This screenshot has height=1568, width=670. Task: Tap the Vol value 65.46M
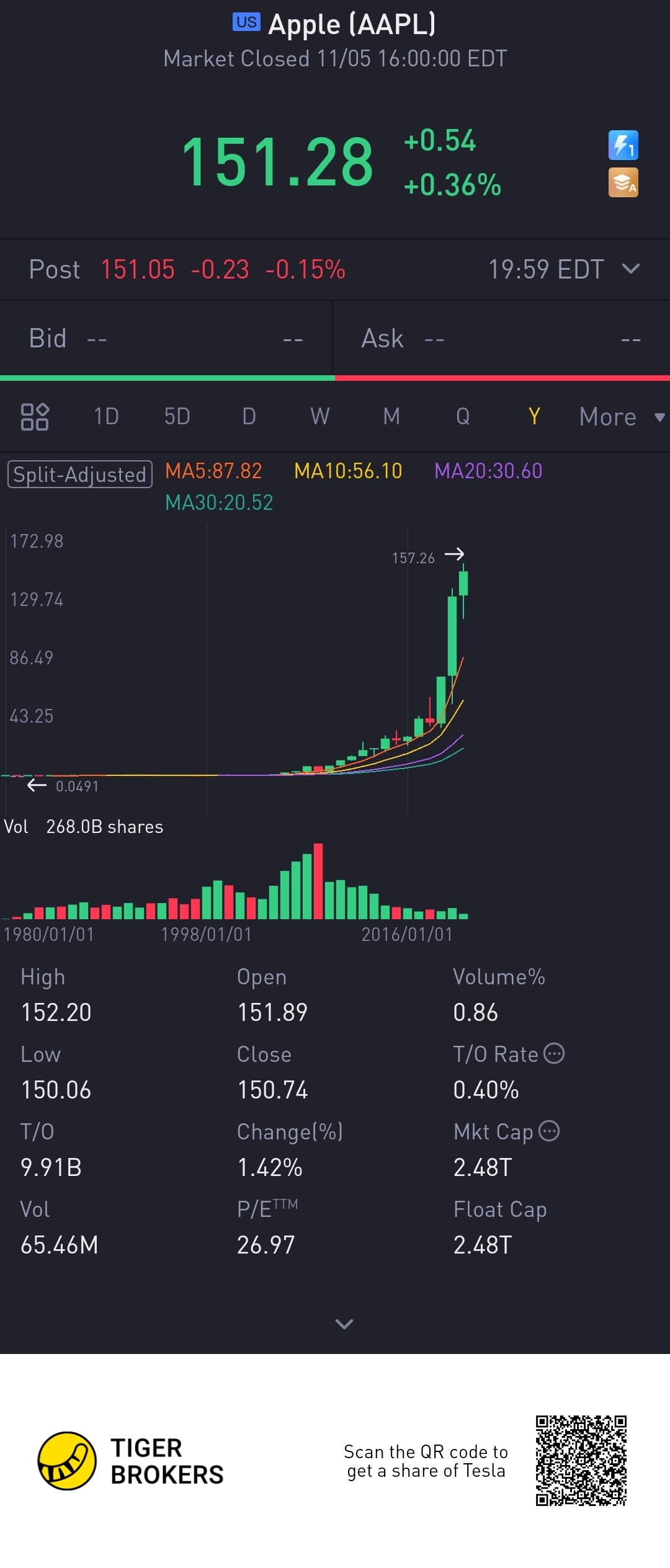click(60, 1245)
